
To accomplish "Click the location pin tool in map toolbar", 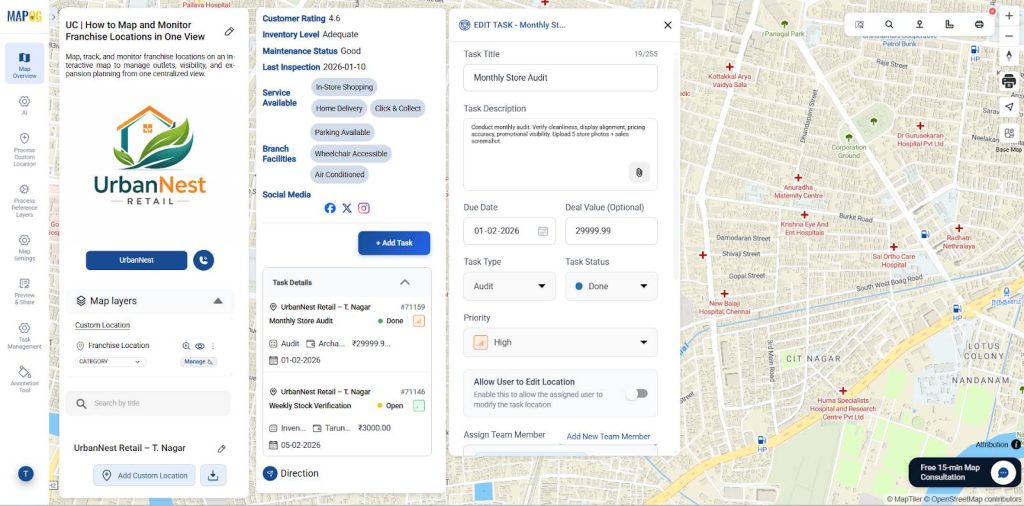I will click(920, 24).
